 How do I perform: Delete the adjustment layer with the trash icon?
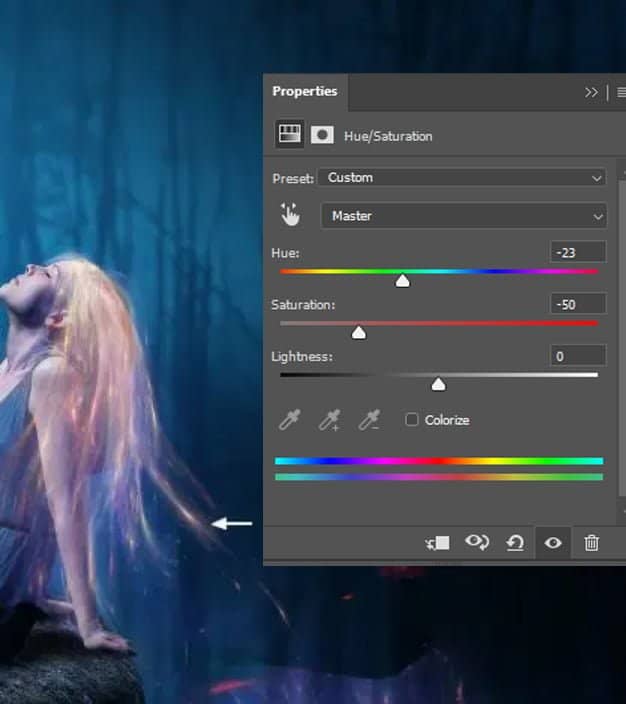pos(592,543)
